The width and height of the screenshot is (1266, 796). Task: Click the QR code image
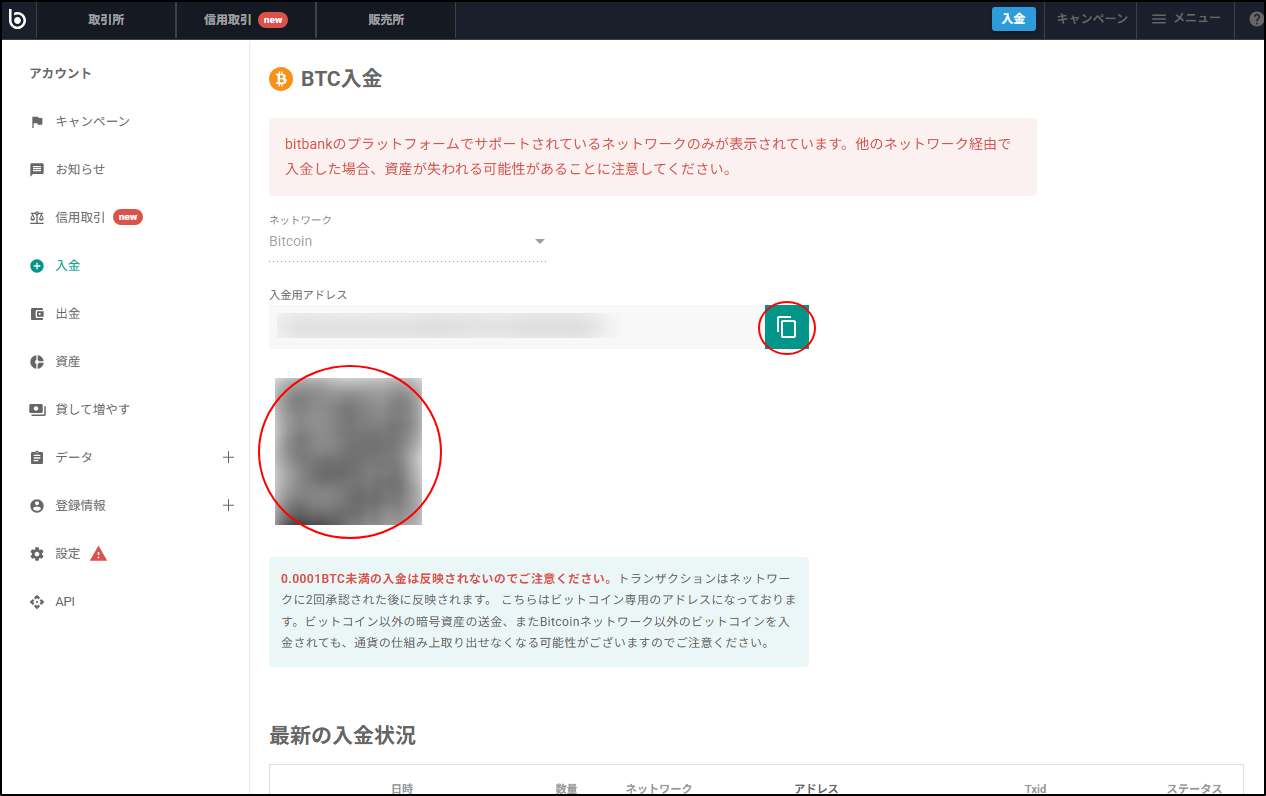tap(348, 452)
